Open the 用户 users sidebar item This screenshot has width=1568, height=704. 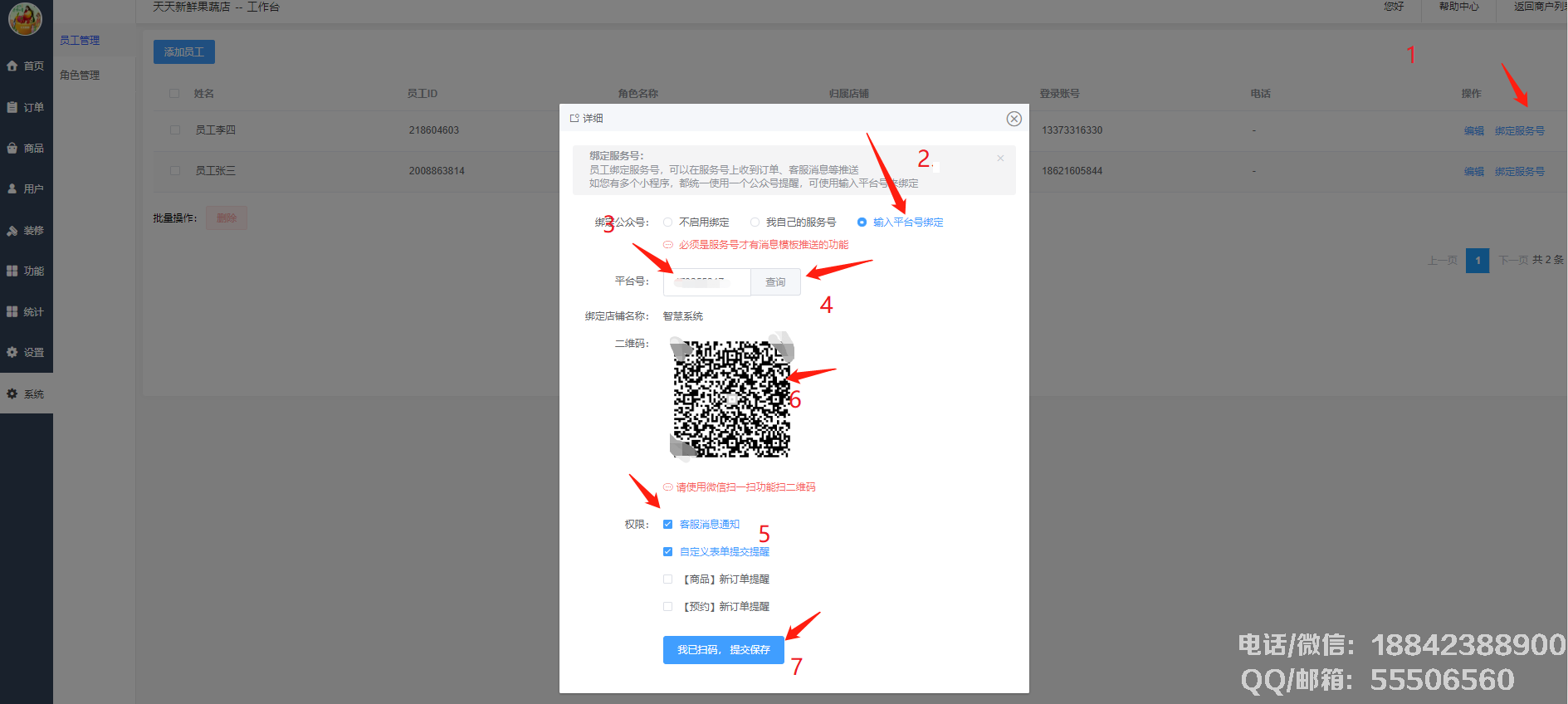pyautogui.click(x=26, y=188)
